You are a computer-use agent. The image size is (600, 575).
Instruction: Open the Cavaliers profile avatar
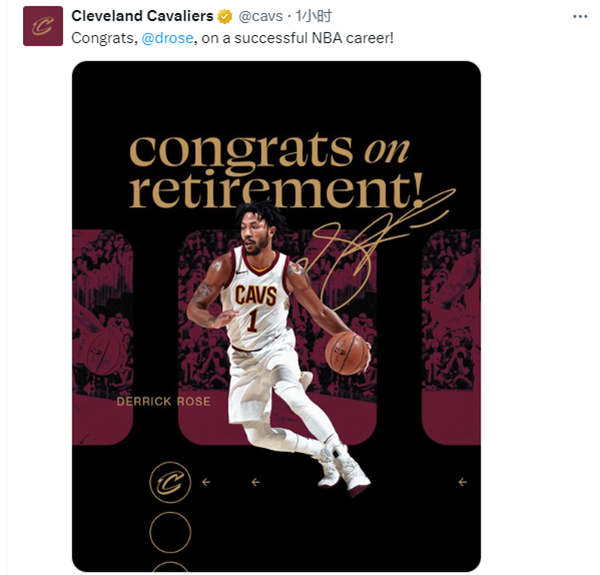pos(39,26)
